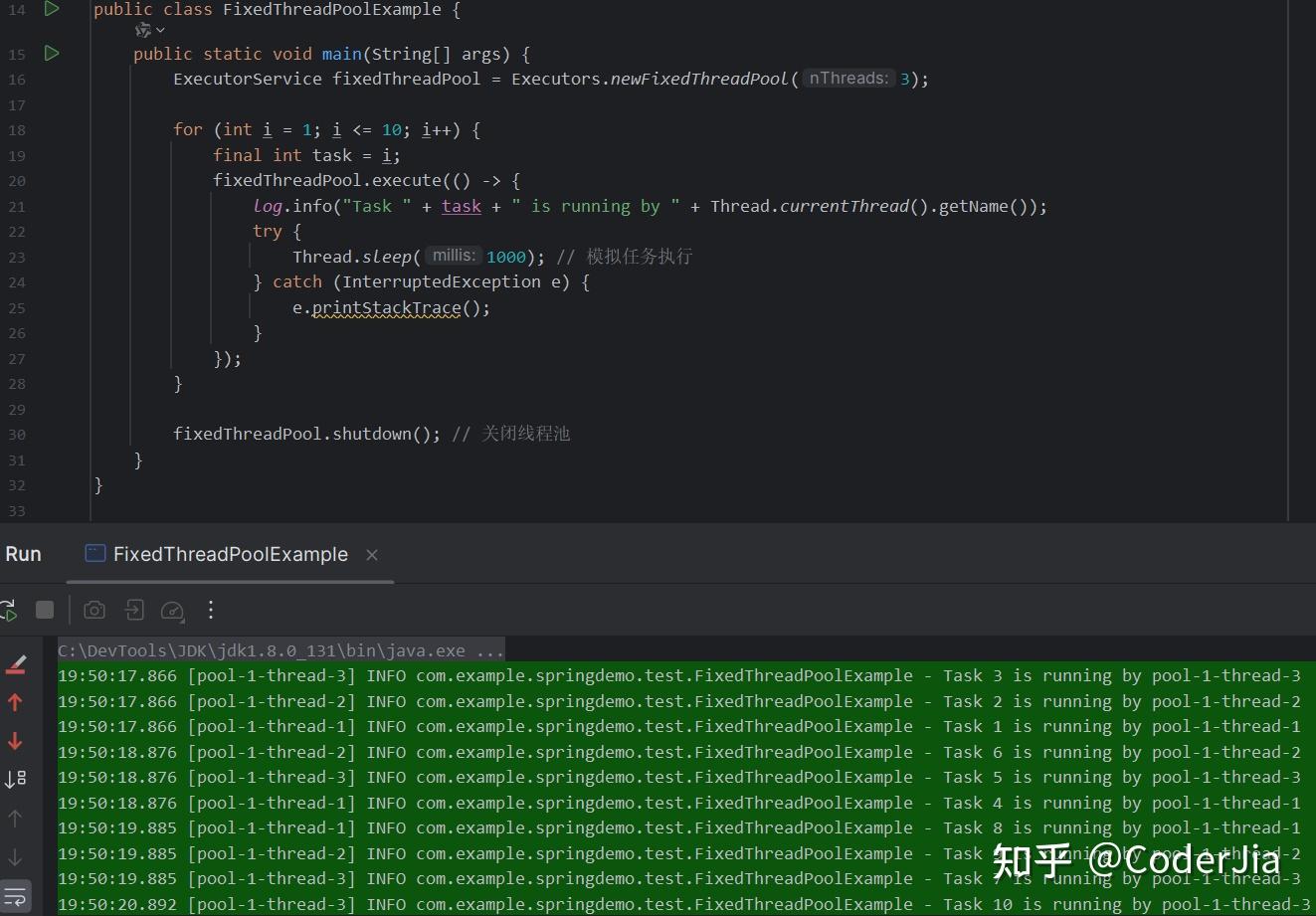Screen dimensions: 1316x916
Task: Close the FixedThreadPoolExample run tab
Action: pos(372,555)
